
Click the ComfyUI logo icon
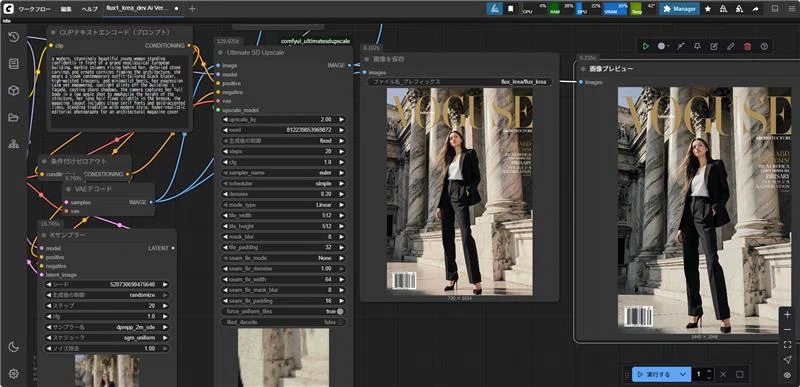pyautogui.click(x=8, y=9)
